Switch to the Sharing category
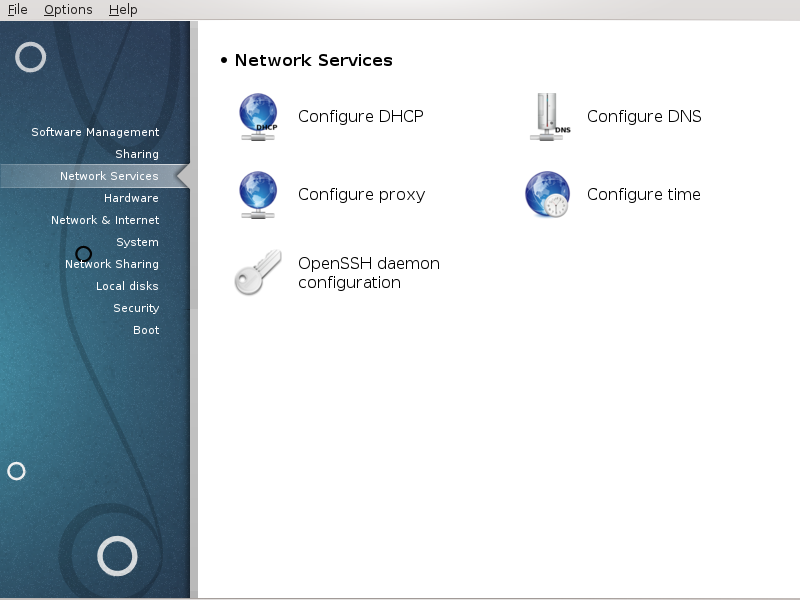 point(137,154)
